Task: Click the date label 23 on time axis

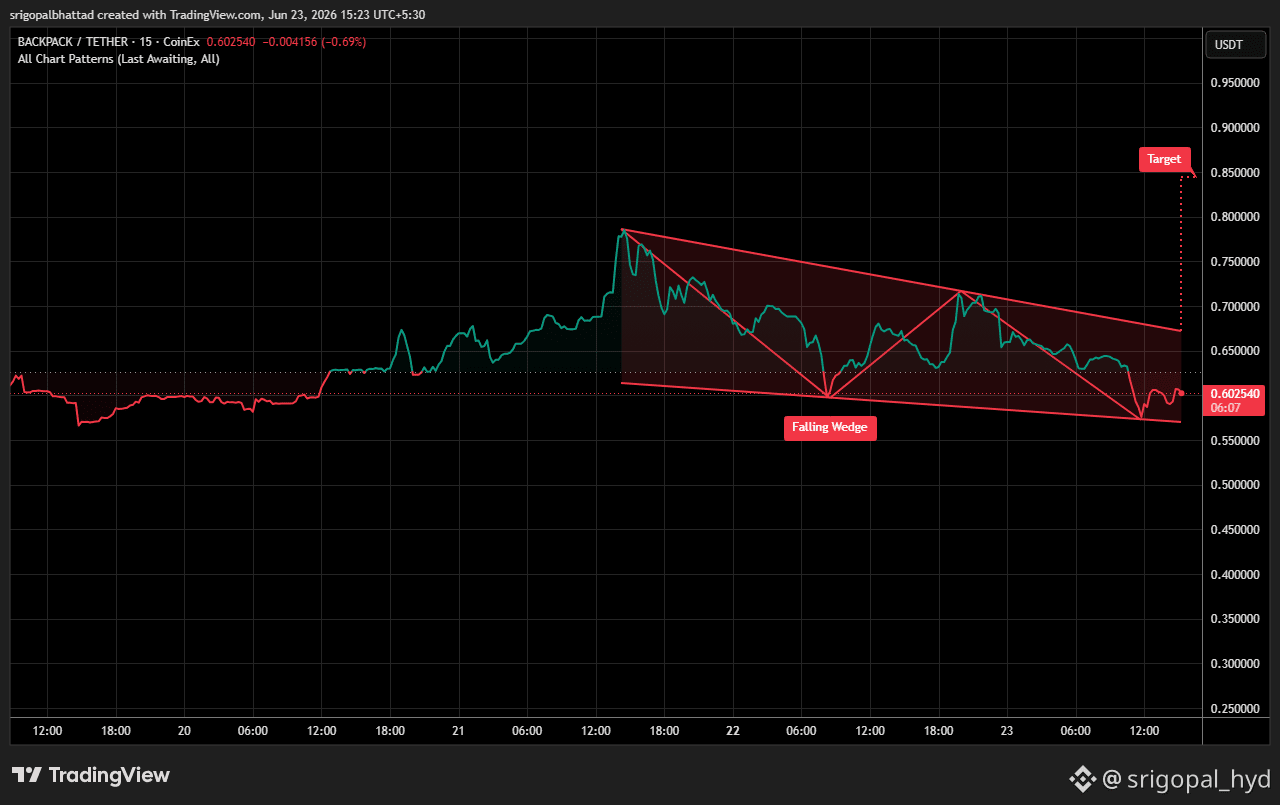Action: 1007,731
